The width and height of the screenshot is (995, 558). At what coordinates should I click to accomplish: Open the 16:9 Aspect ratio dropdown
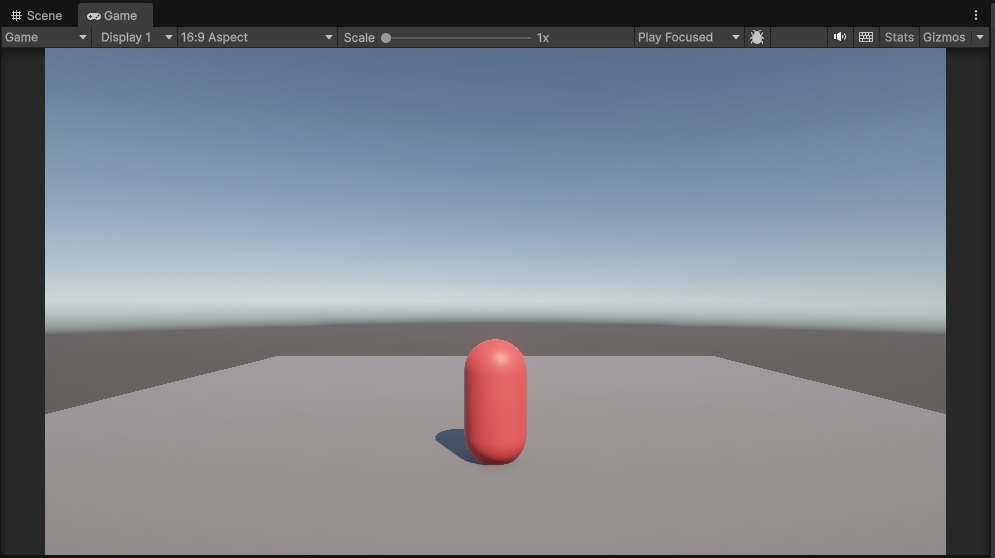pos(257,37)
